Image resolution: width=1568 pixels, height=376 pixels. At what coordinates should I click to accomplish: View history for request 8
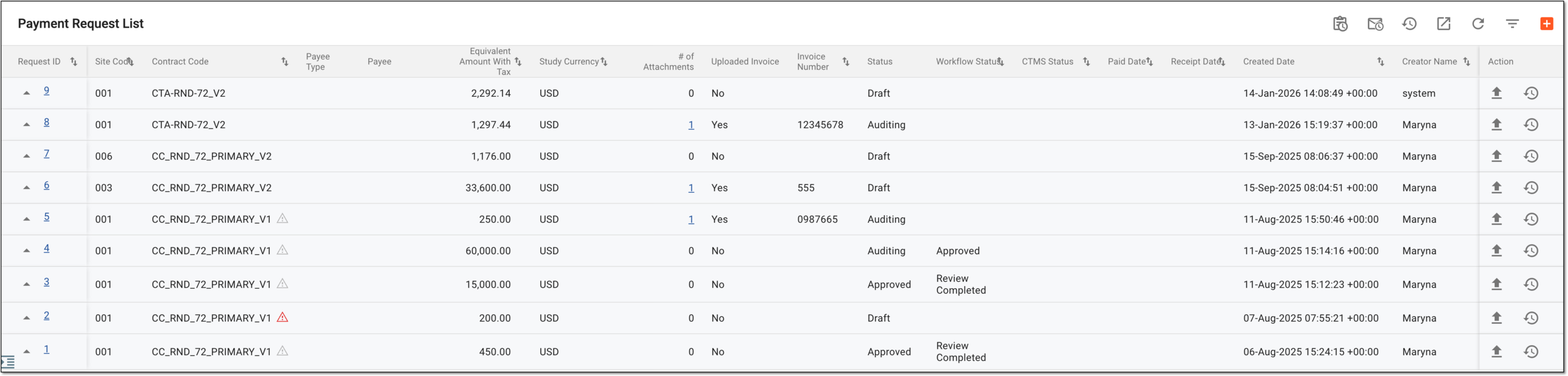coord(1531,124)
